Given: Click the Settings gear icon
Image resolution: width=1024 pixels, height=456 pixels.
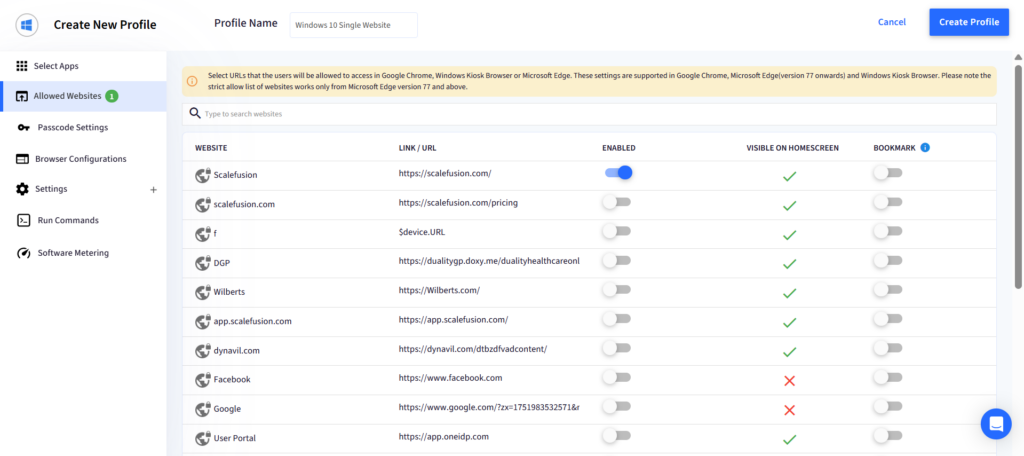Looking at the screenshot, I should [x=23, y=189].
